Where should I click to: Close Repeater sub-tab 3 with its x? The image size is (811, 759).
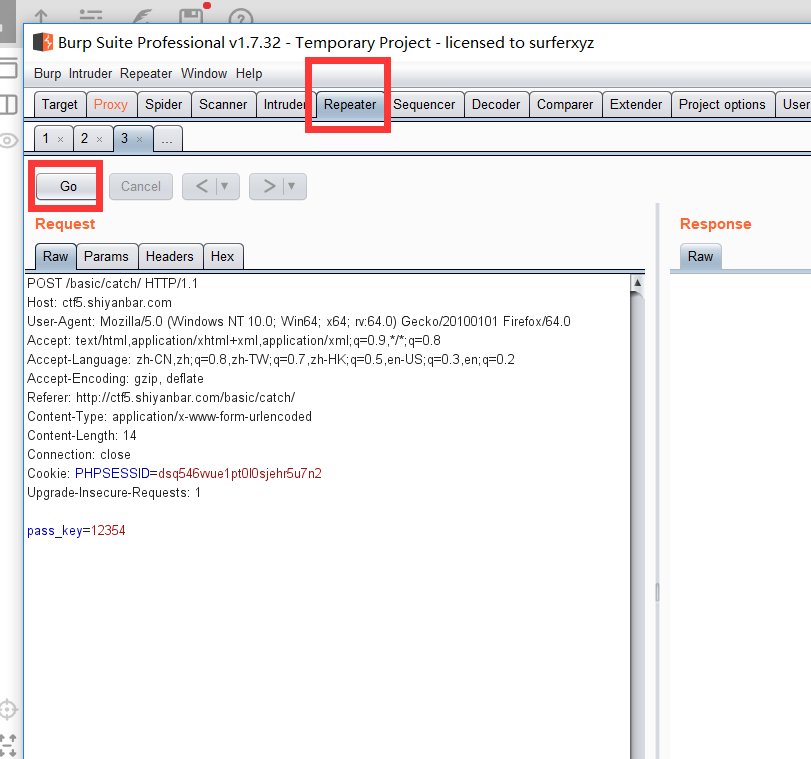[x=139, y=139]
